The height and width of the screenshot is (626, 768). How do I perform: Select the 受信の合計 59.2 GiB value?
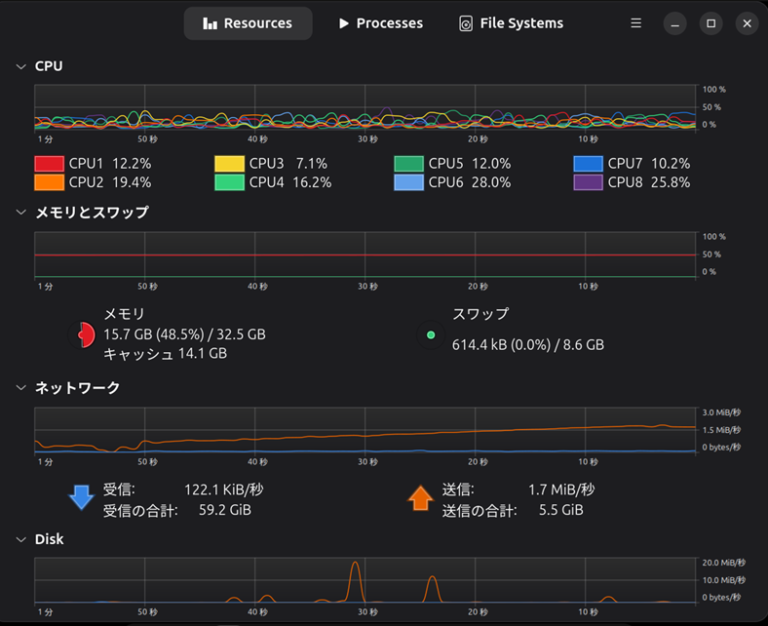(225, 510)
